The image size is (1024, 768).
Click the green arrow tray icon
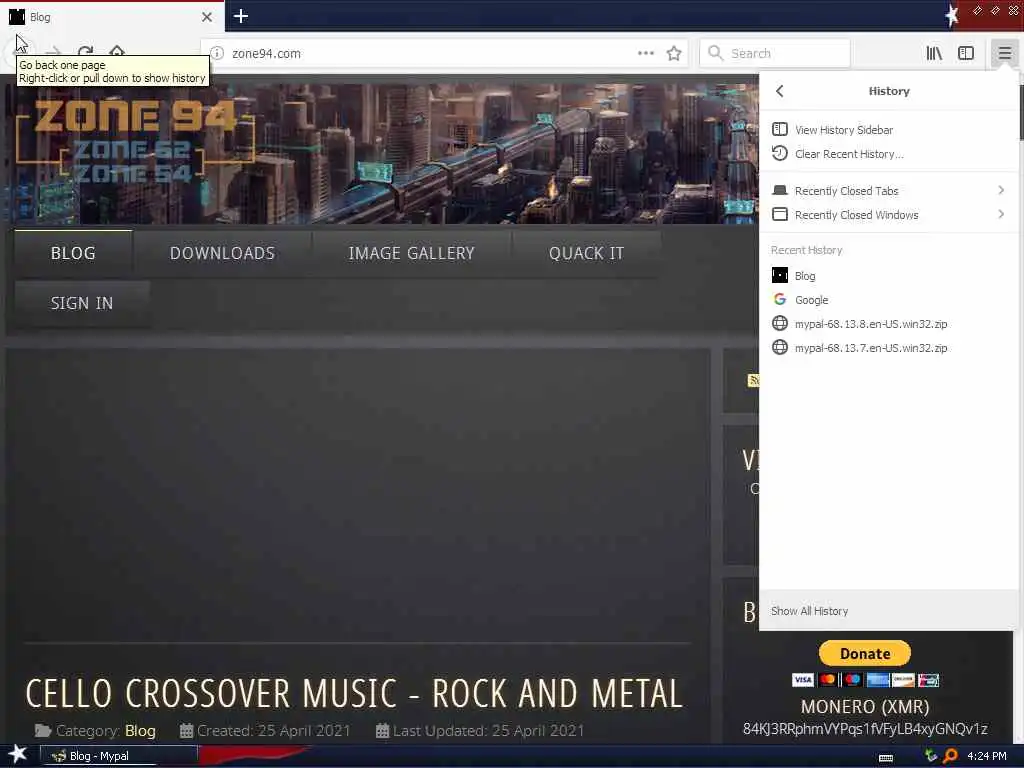click(x=930, y=756)
